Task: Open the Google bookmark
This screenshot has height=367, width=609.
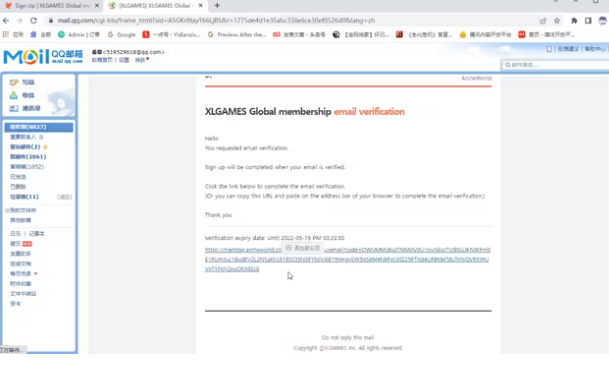Action: [121, 35]
